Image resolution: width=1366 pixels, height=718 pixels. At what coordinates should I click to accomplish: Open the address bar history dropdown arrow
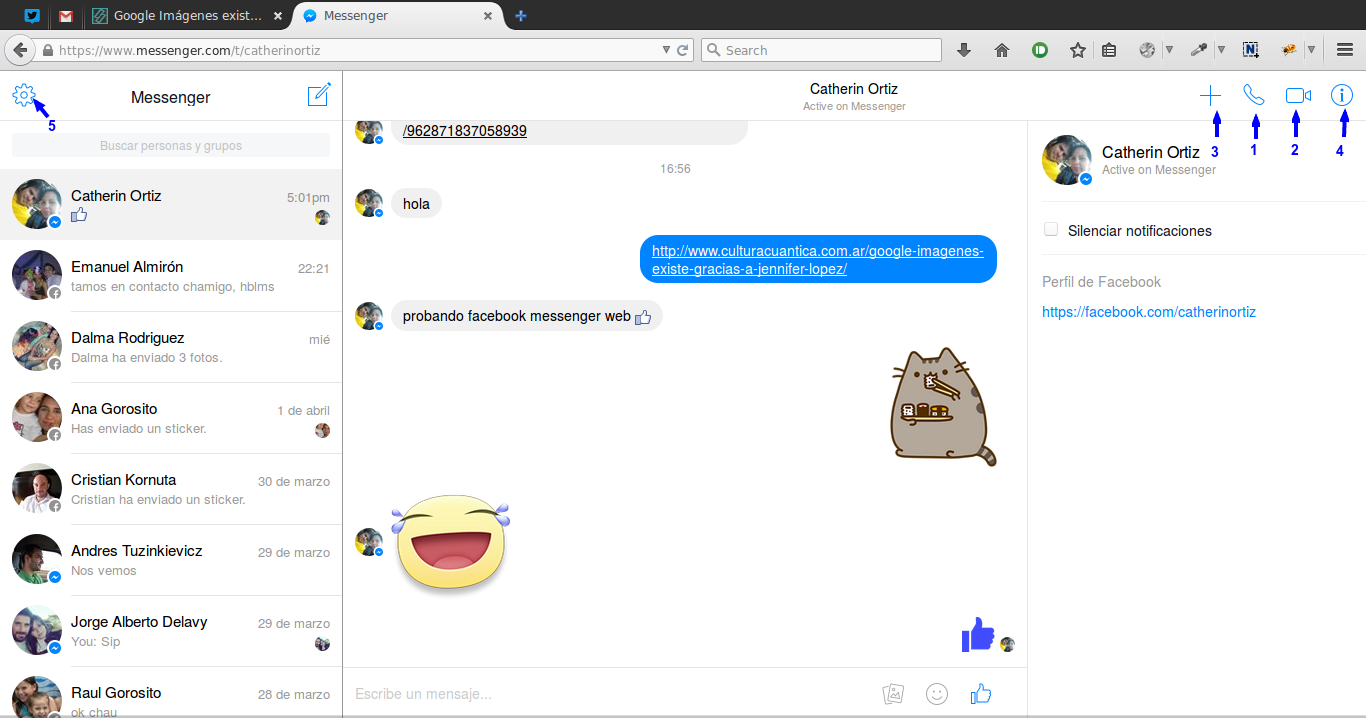point(665,49)
